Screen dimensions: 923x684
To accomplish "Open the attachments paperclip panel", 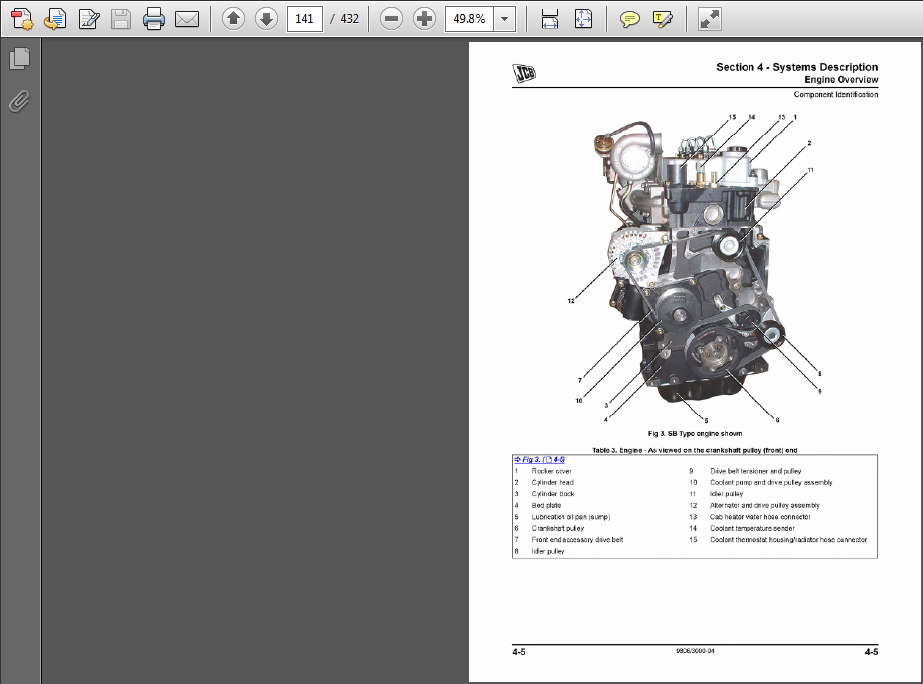I will coord(19,101).
